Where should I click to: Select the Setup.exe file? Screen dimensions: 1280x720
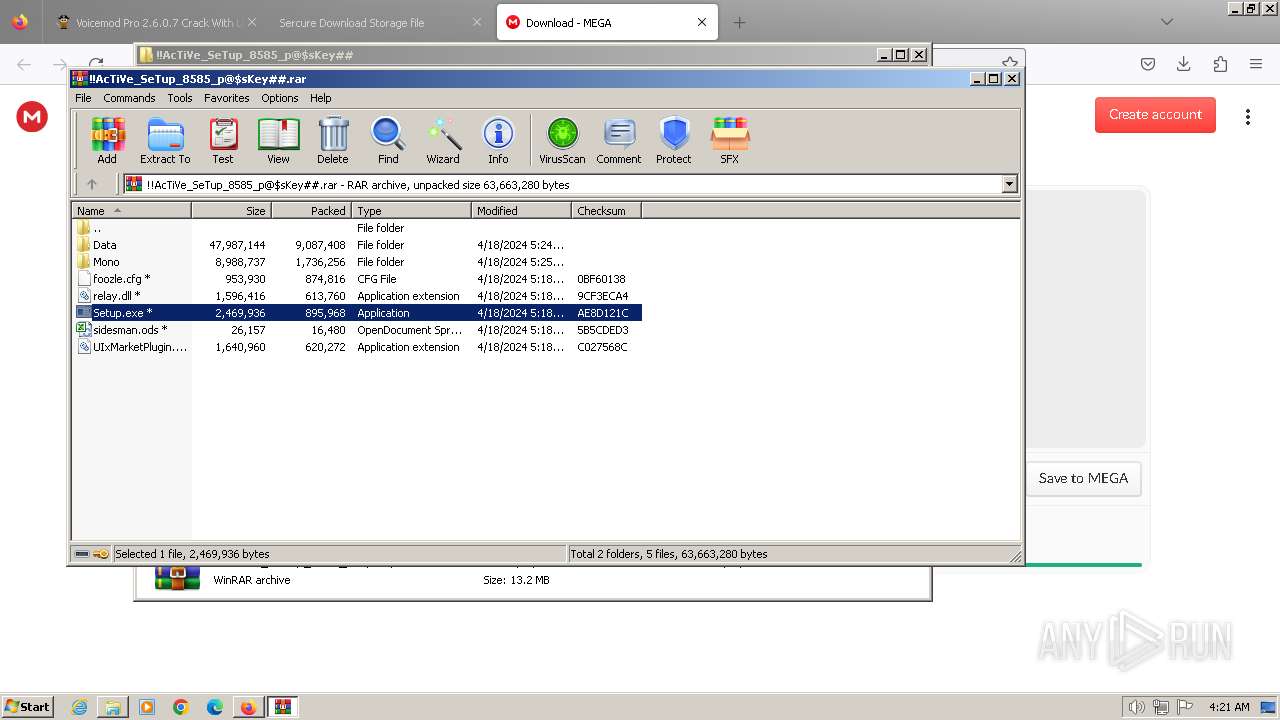coord(357,313)
